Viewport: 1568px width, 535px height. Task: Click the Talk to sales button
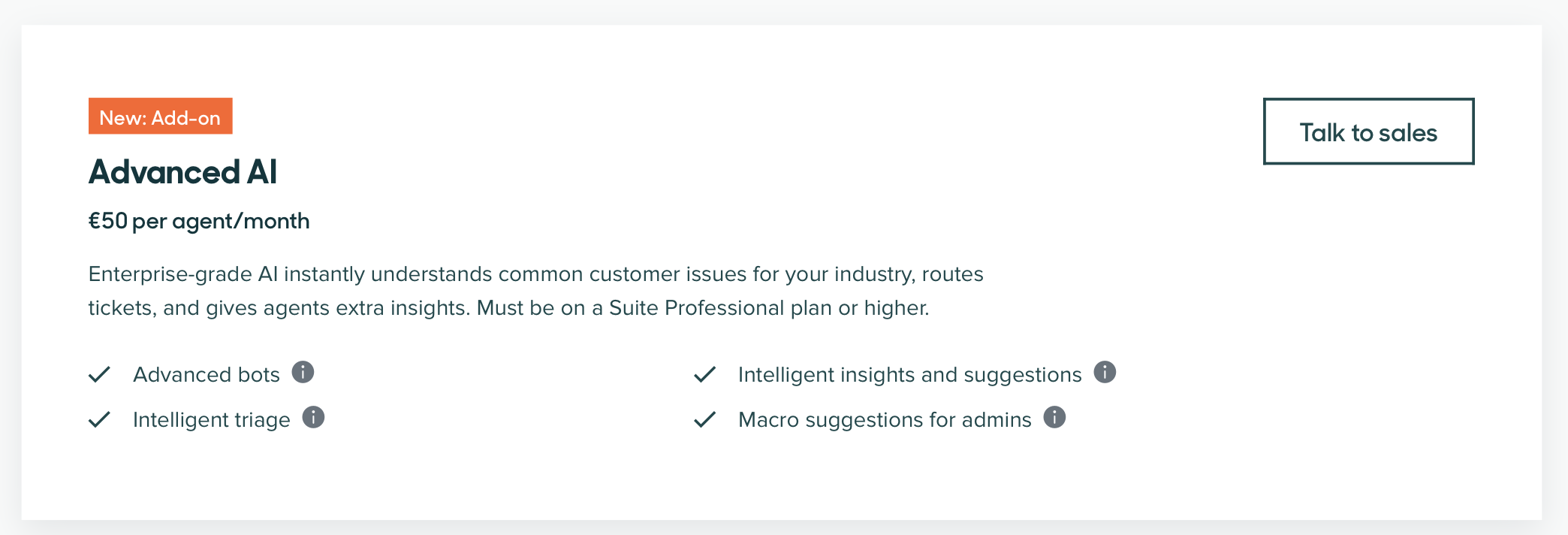click(1368, 131)
